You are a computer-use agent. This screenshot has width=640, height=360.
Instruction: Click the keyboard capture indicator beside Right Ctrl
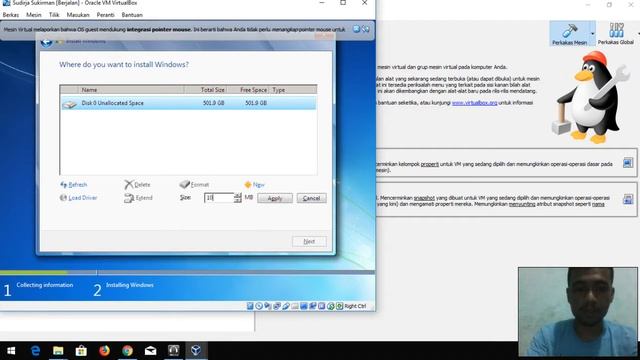(340, 306)
